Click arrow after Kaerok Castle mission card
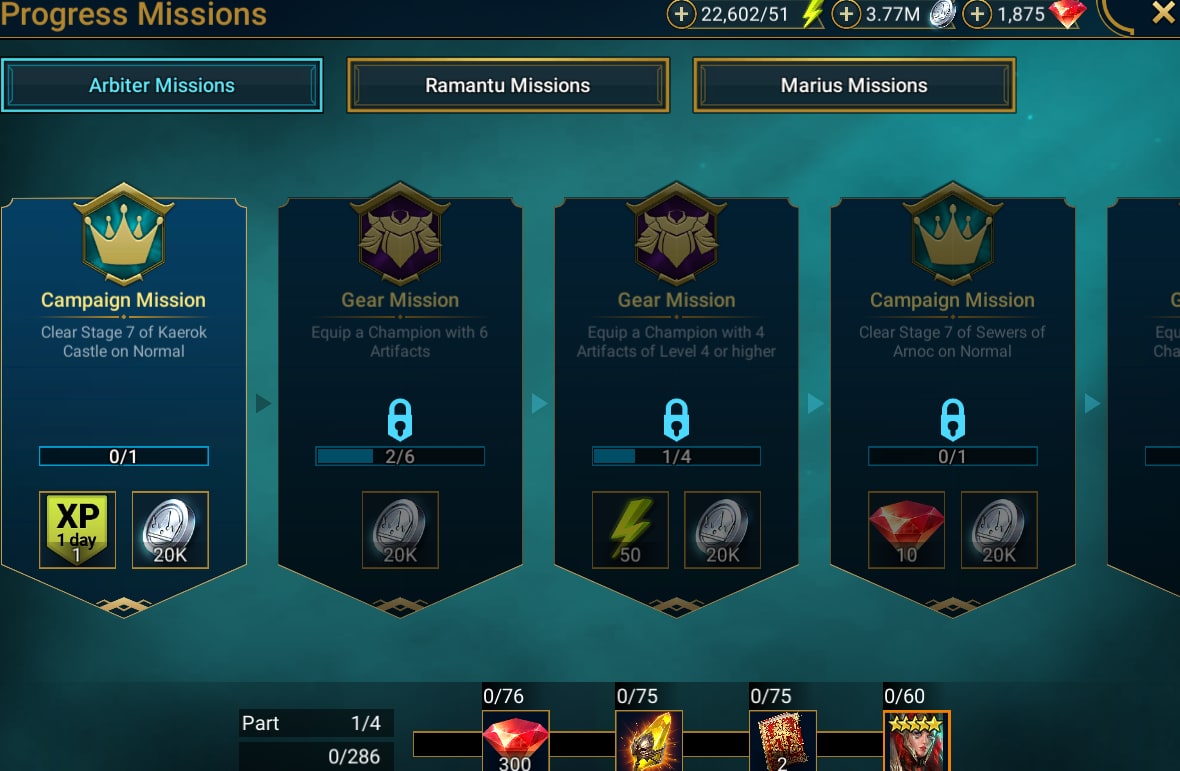1180x771 pixels. click(263, 403)
